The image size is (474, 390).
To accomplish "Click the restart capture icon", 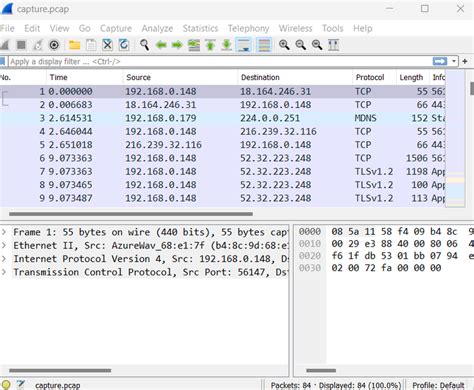I will (37, 45).
